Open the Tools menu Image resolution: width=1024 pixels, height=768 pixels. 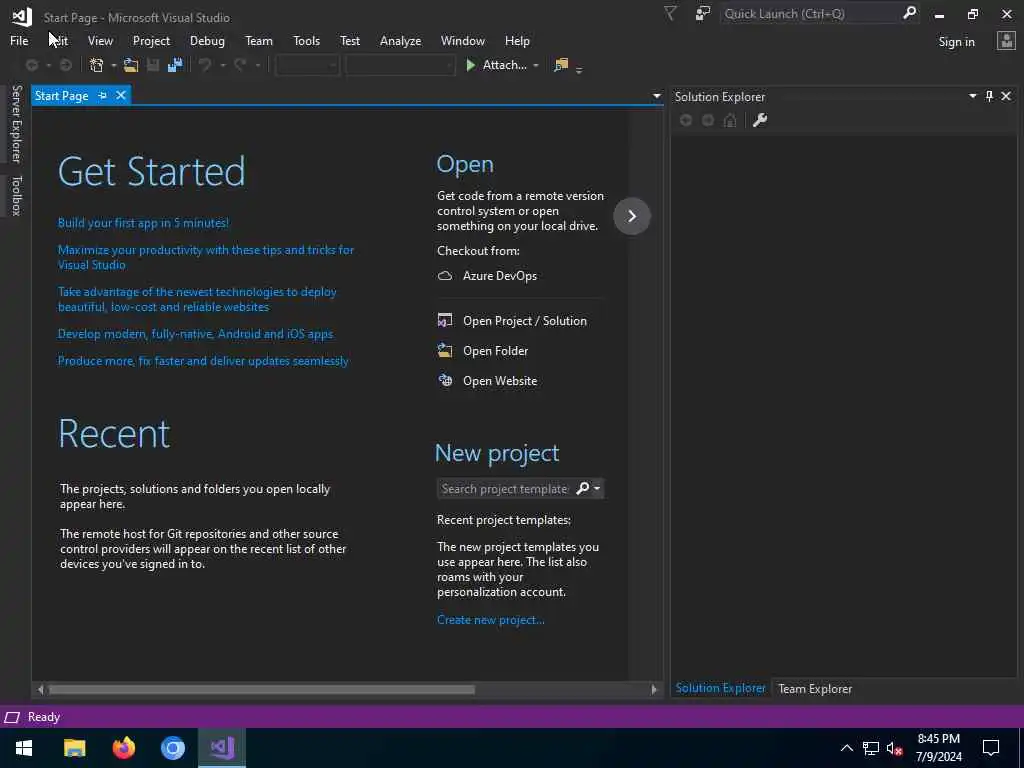click(x=306, y=40)
